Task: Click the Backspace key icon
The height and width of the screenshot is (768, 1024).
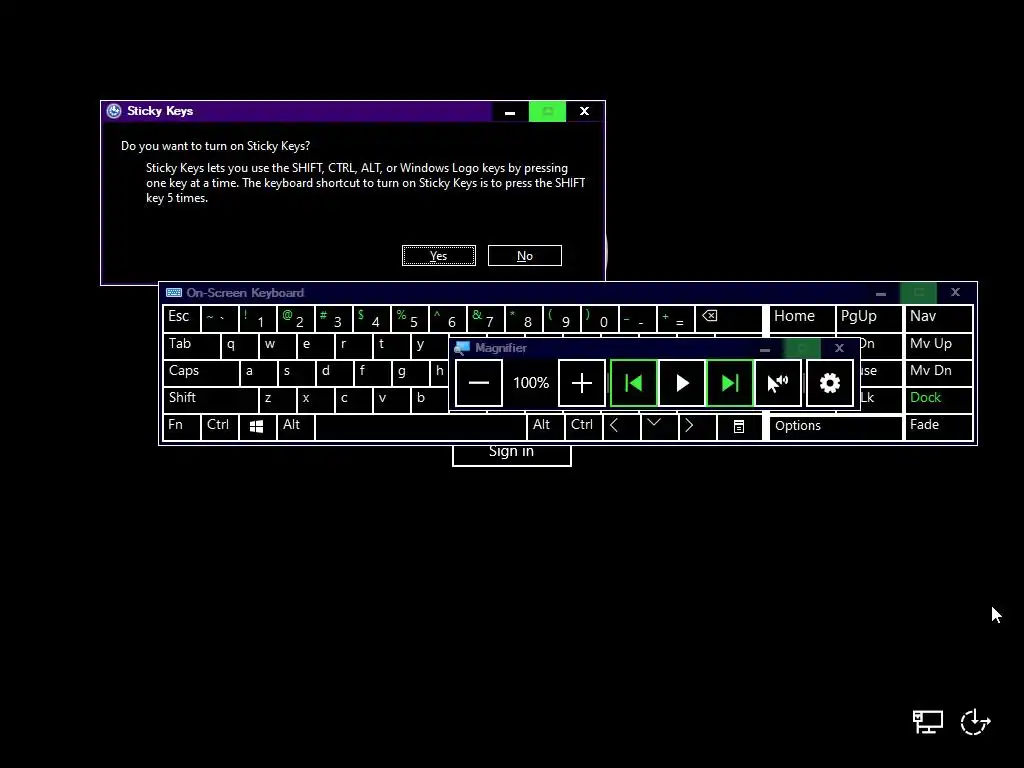Action: [728, 318]
